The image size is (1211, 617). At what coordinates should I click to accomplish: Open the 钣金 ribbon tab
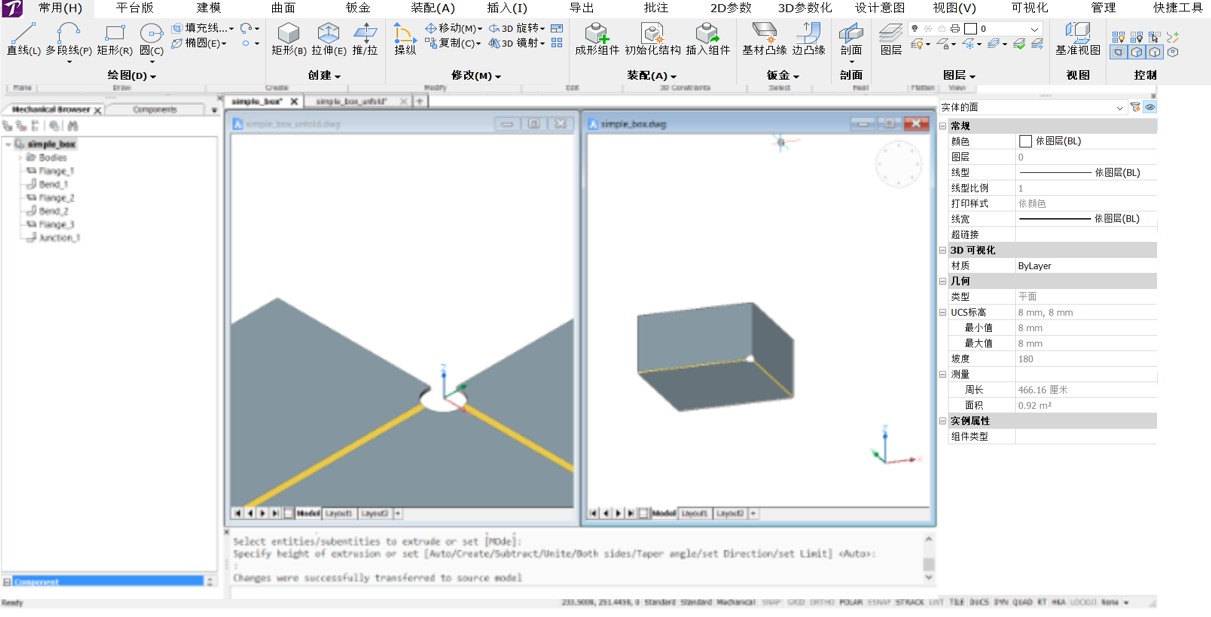coord(358,8)
